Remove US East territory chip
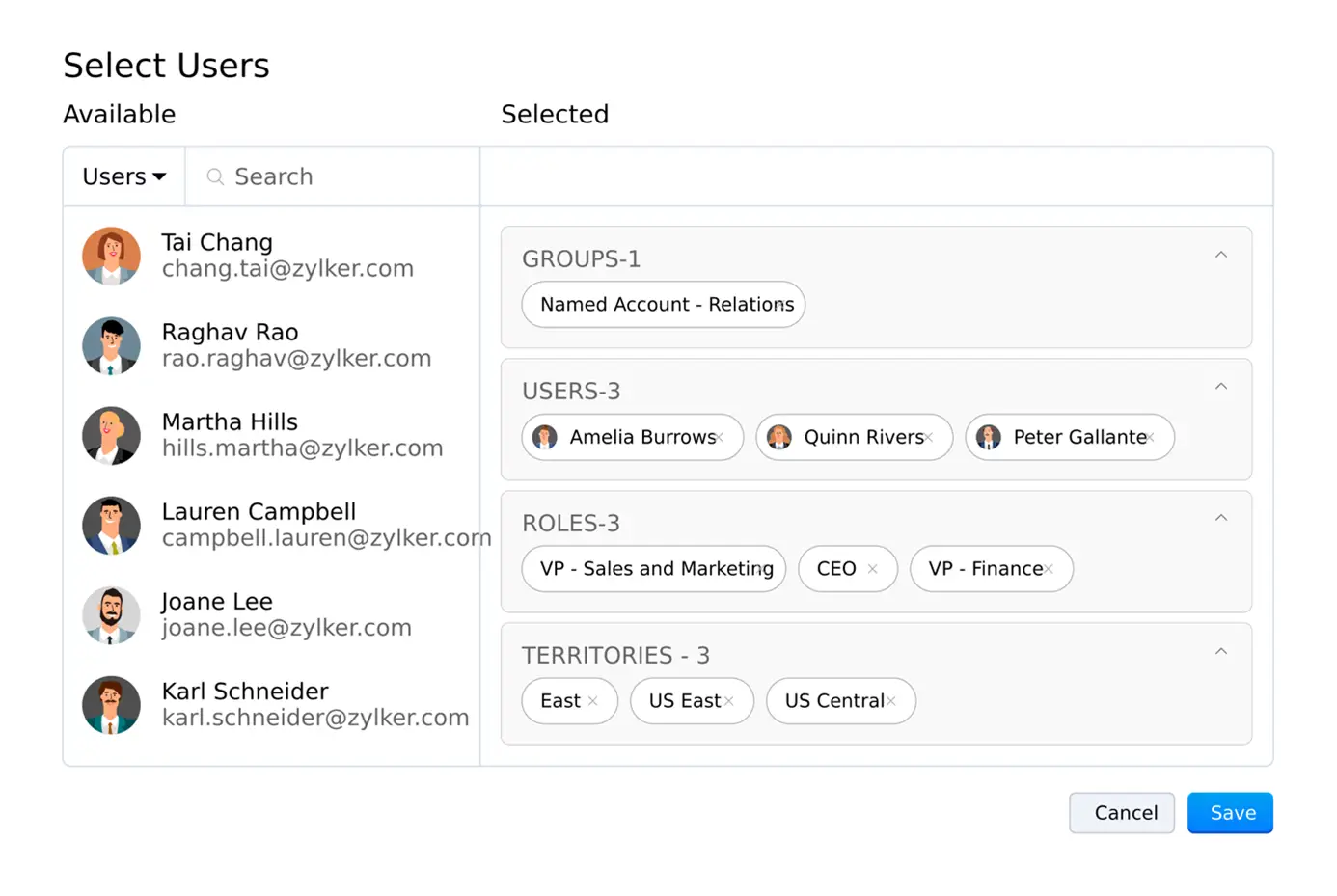1337x896 pixels. coord(729,701)
